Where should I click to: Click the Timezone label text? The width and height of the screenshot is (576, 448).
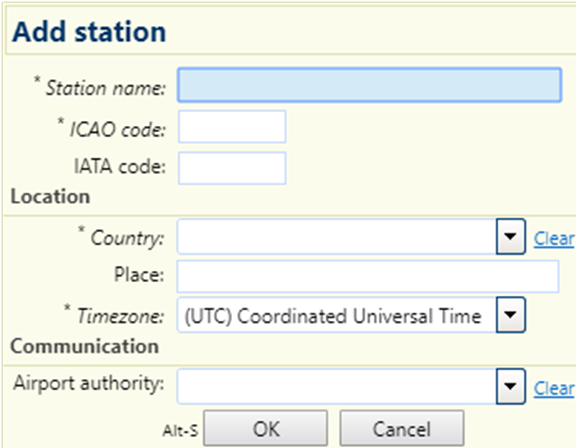click(x=120, y=315)
